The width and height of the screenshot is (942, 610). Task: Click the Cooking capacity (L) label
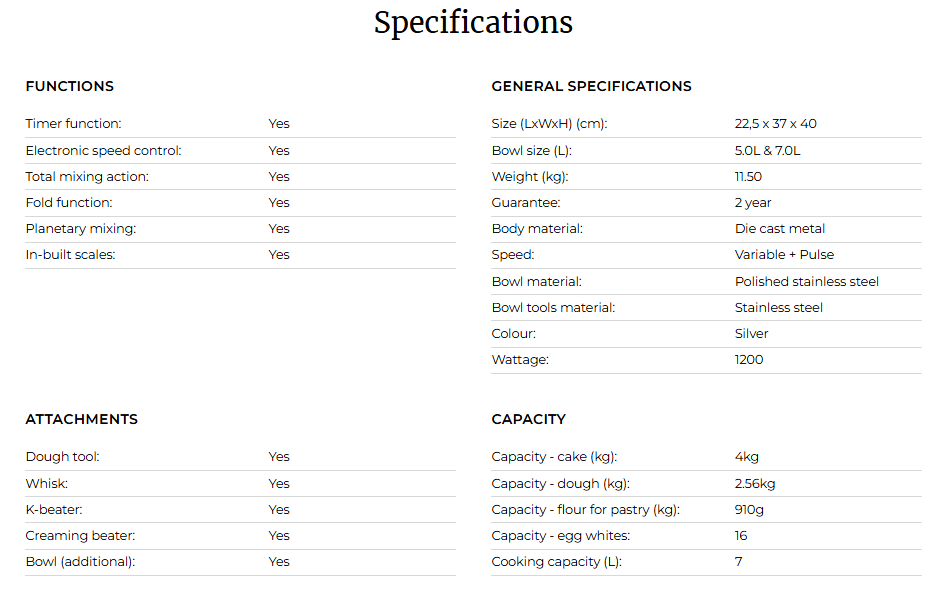pyautogui.click(x=556, y=562)
